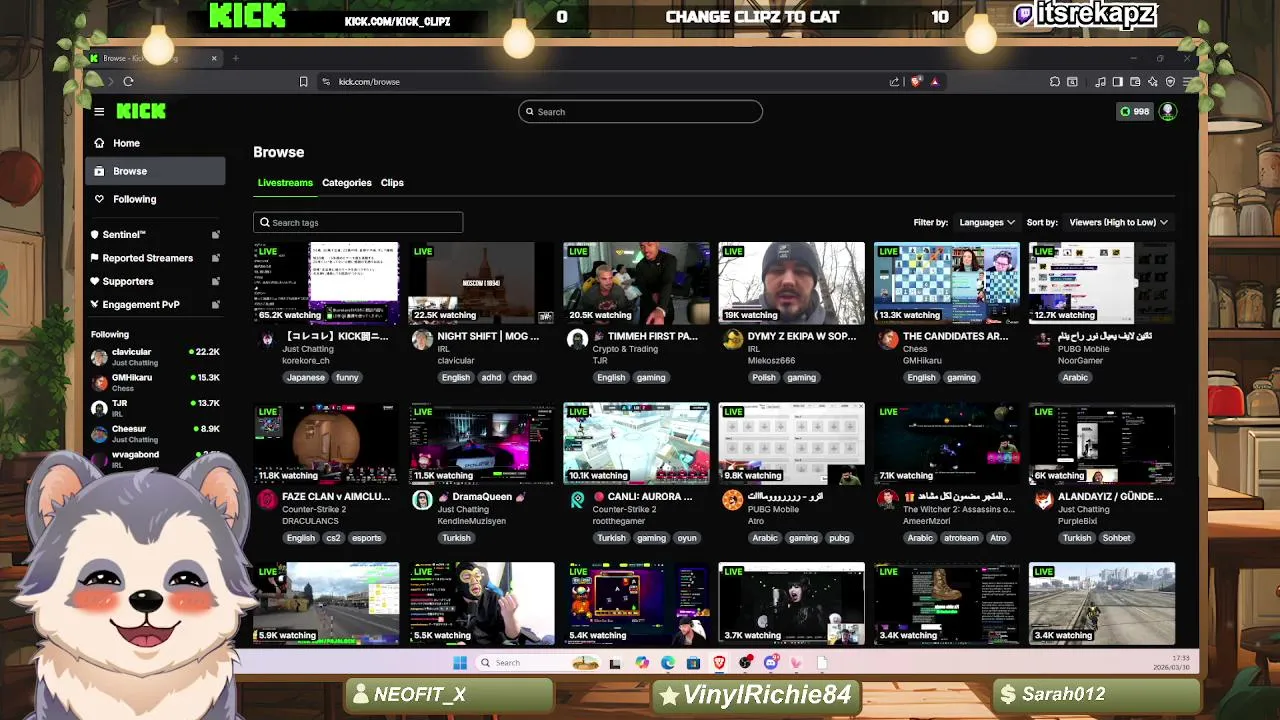The height and width of the screenshot is (720, 1280).
Task: Click the Sohbet tag chip
Action: tap(1116, 538)
